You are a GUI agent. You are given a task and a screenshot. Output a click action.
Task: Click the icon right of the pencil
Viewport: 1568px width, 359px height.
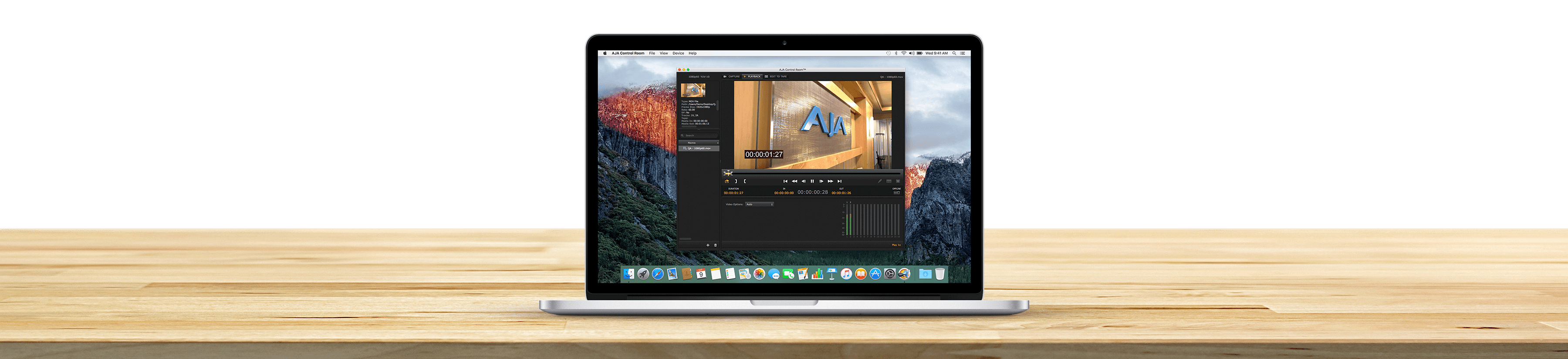tap(889, 181)
